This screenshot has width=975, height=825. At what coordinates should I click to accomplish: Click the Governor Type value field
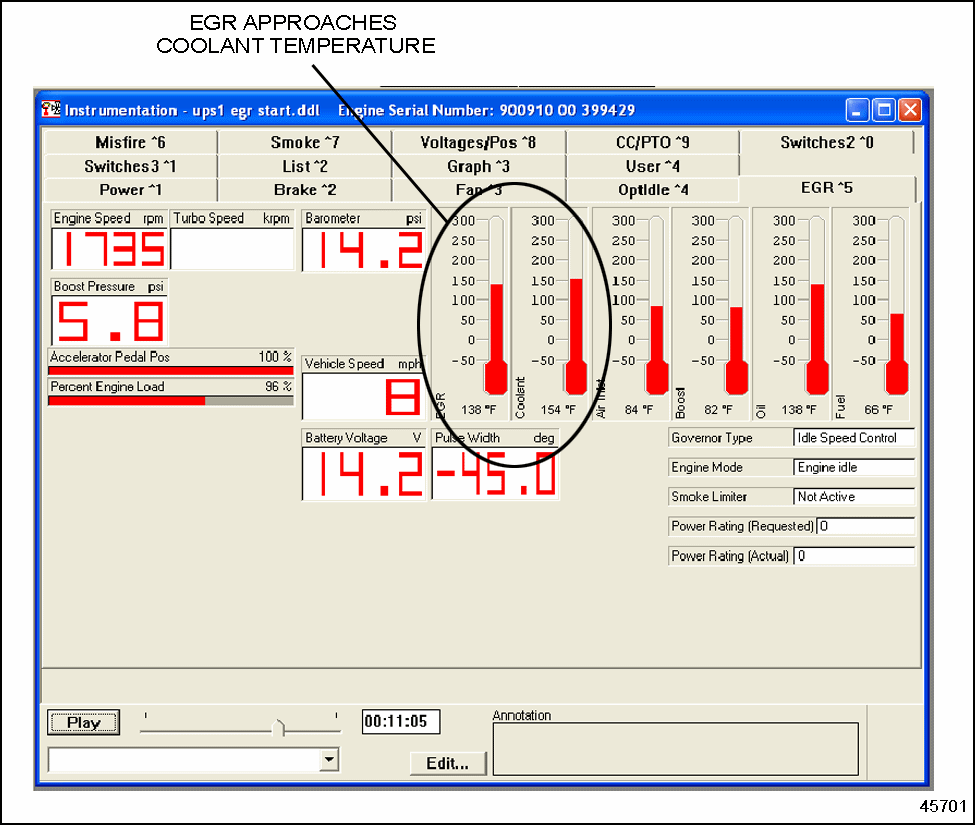tap(853, 438)
